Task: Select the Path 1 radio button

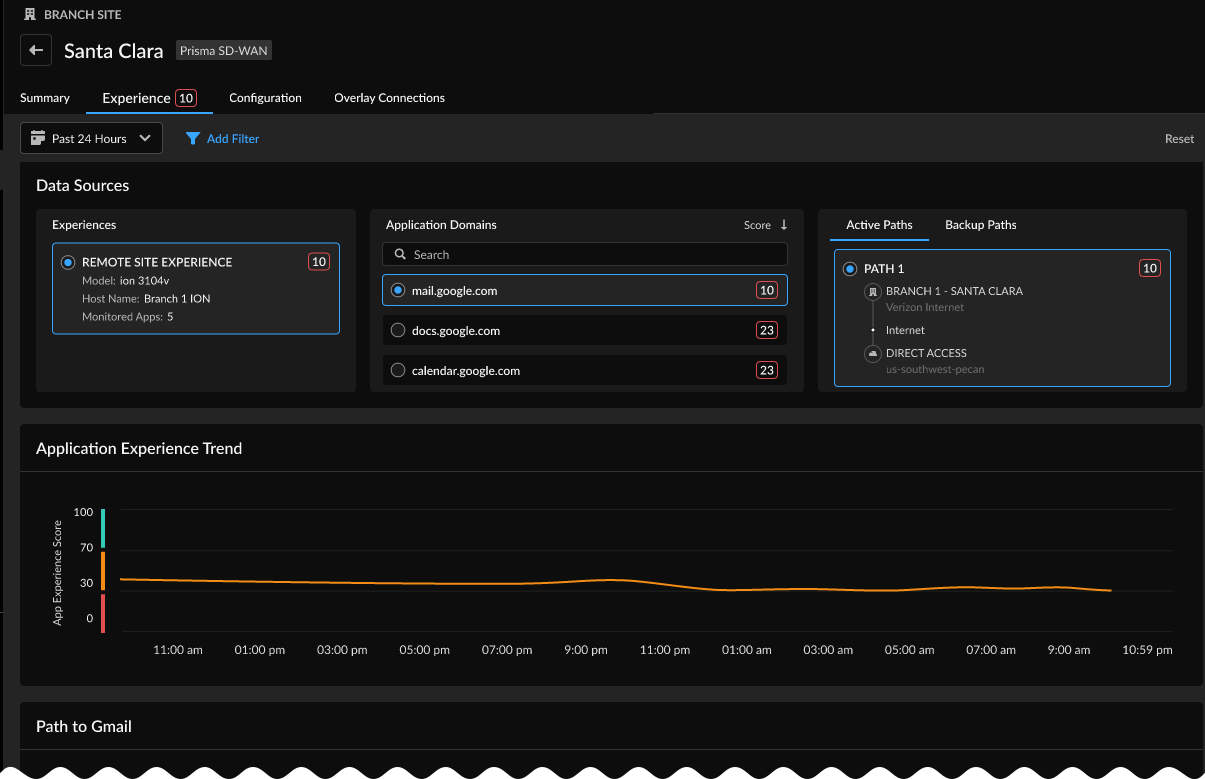Action: (x=850, y=269)
